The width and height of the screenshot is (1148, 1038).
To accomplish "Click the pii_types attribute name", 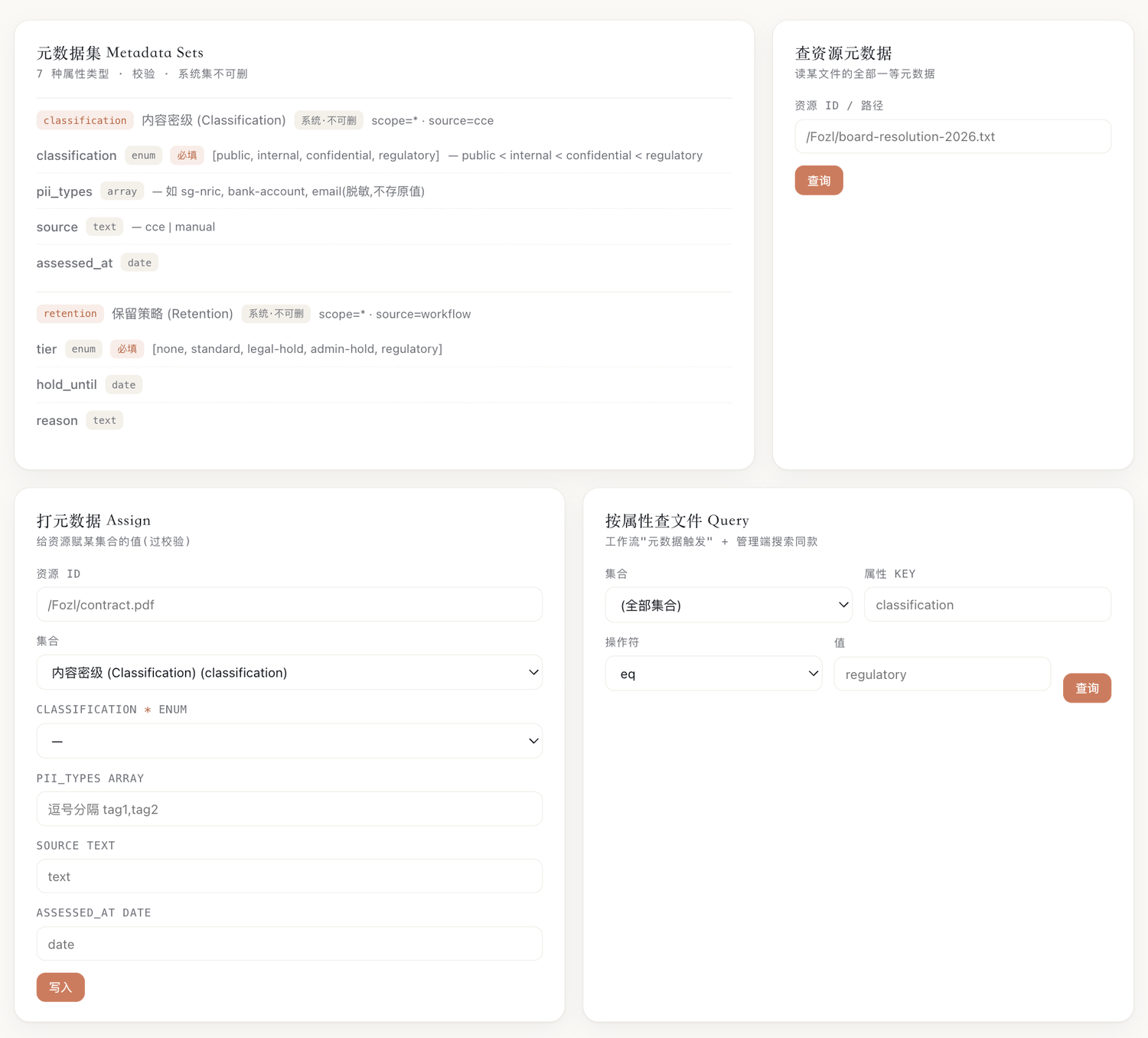I will pyautogui.click(x=64, y=191).
